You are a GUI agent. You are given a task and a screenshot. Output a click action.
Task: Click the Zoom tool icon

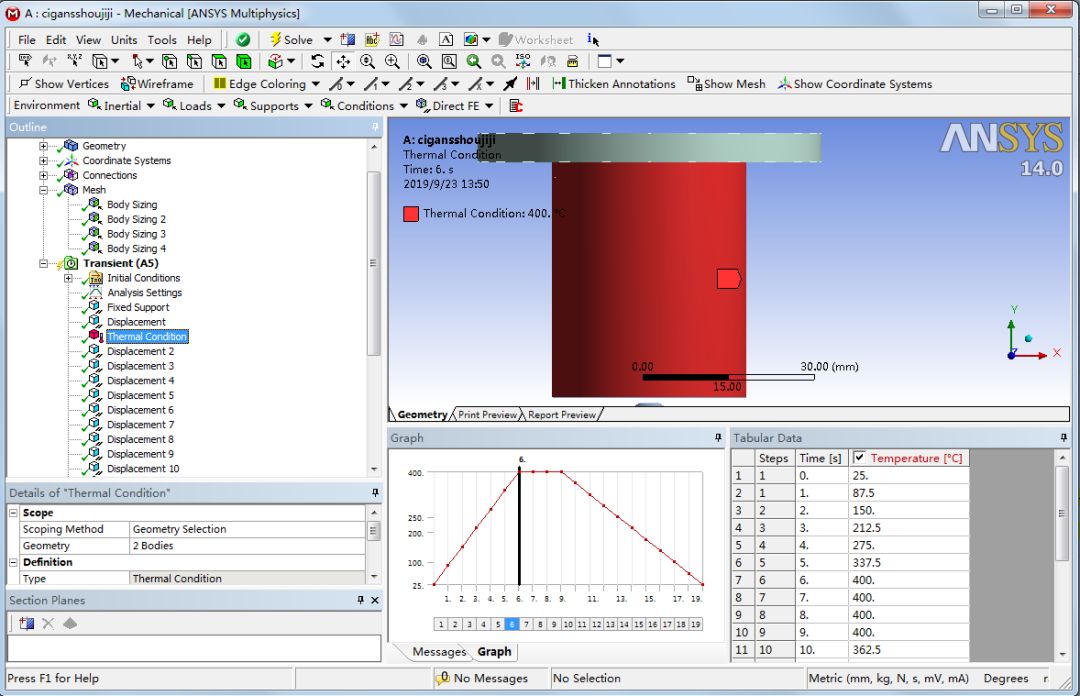[x=367, y=61]
